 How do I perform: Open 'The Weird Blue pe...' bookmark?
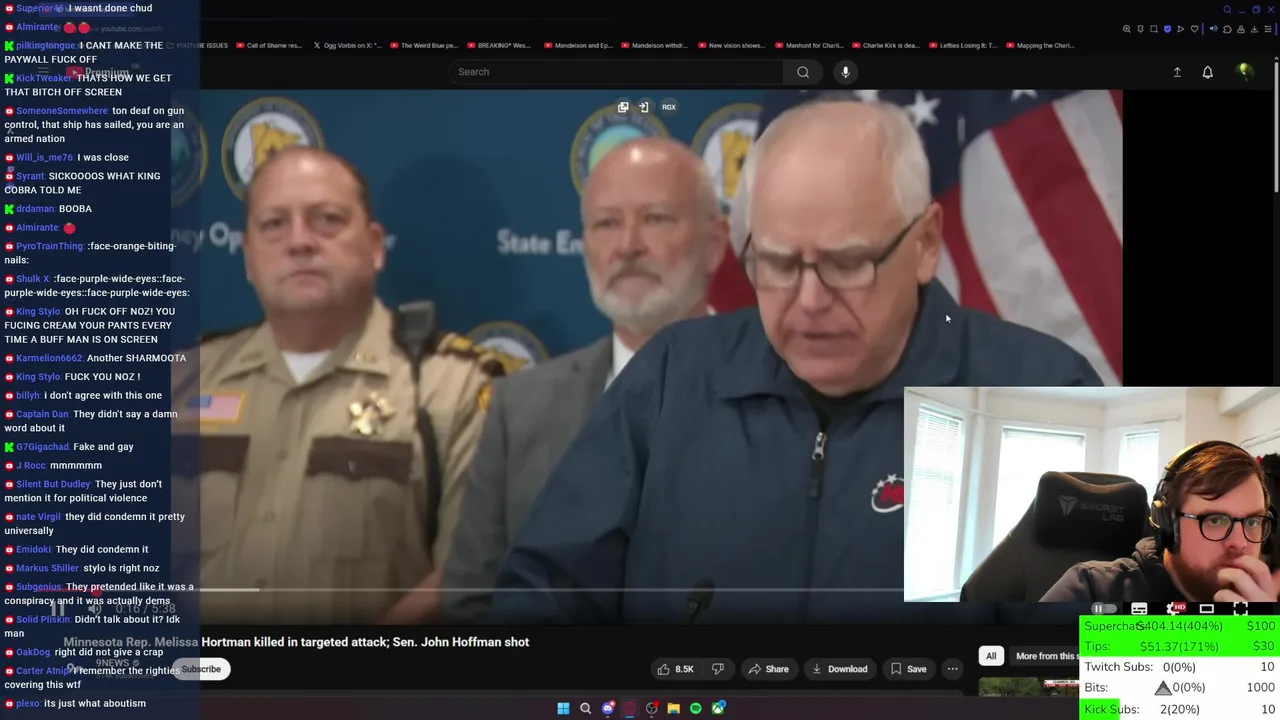tap(424, 45)
